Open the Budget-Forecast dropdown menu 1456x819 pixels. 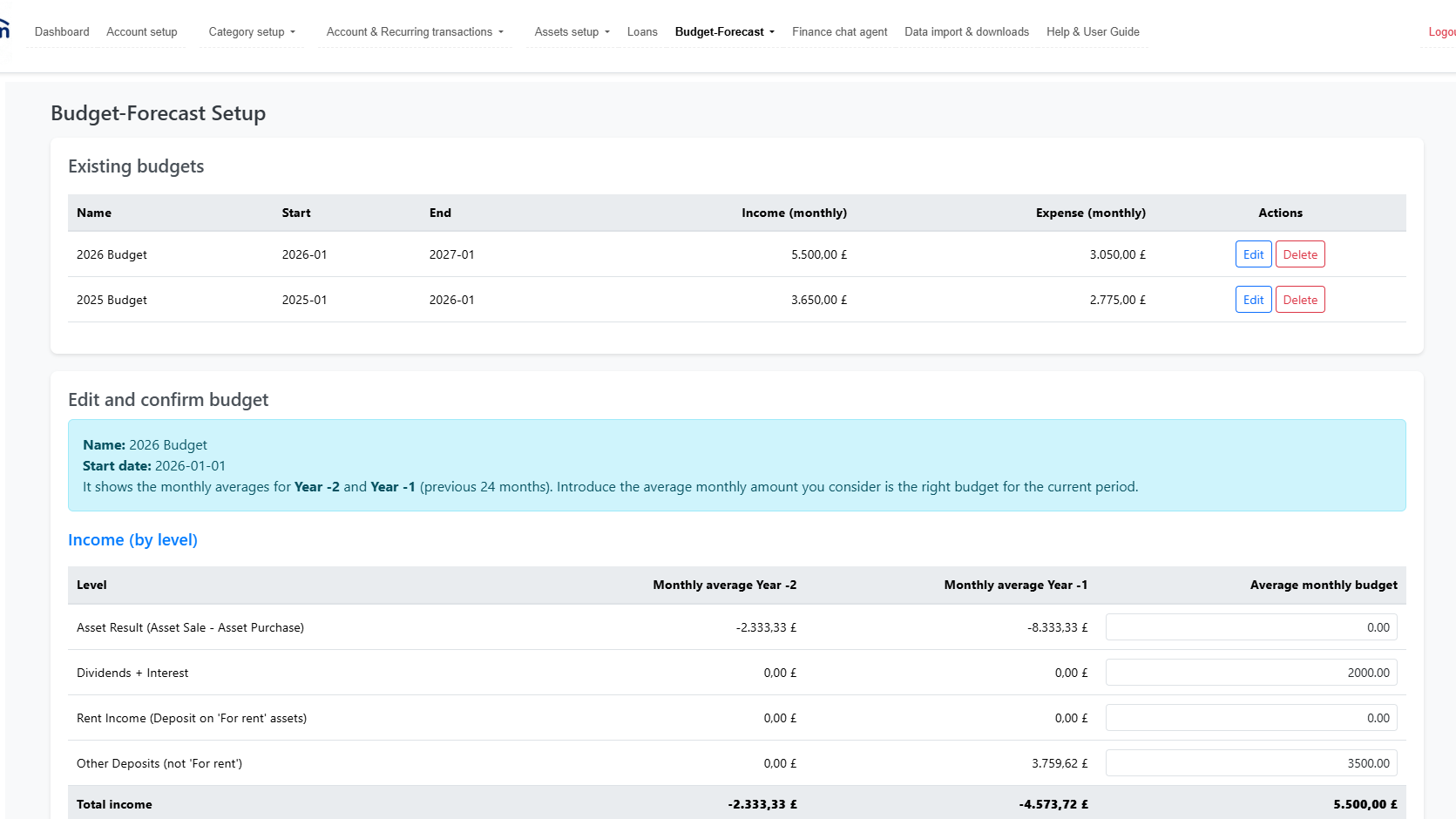[724, 31]
